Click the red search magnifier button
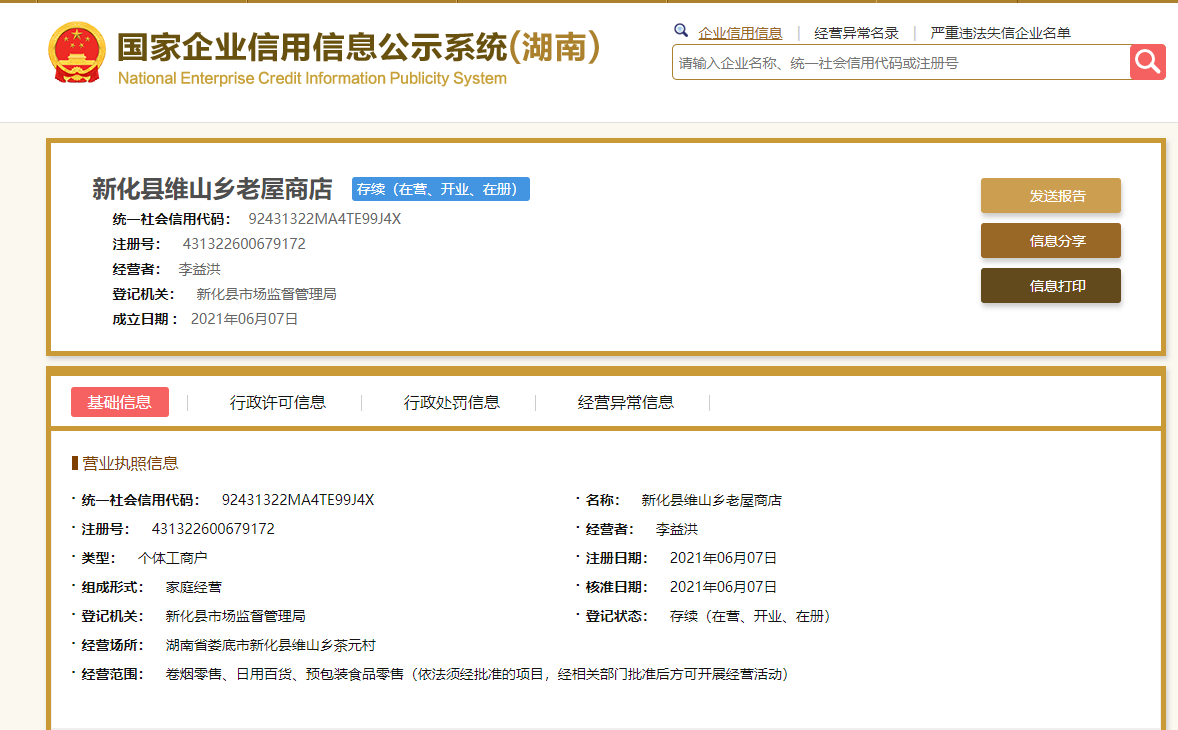Screen dimensions: 1178x730 (x=1147, y=62)
